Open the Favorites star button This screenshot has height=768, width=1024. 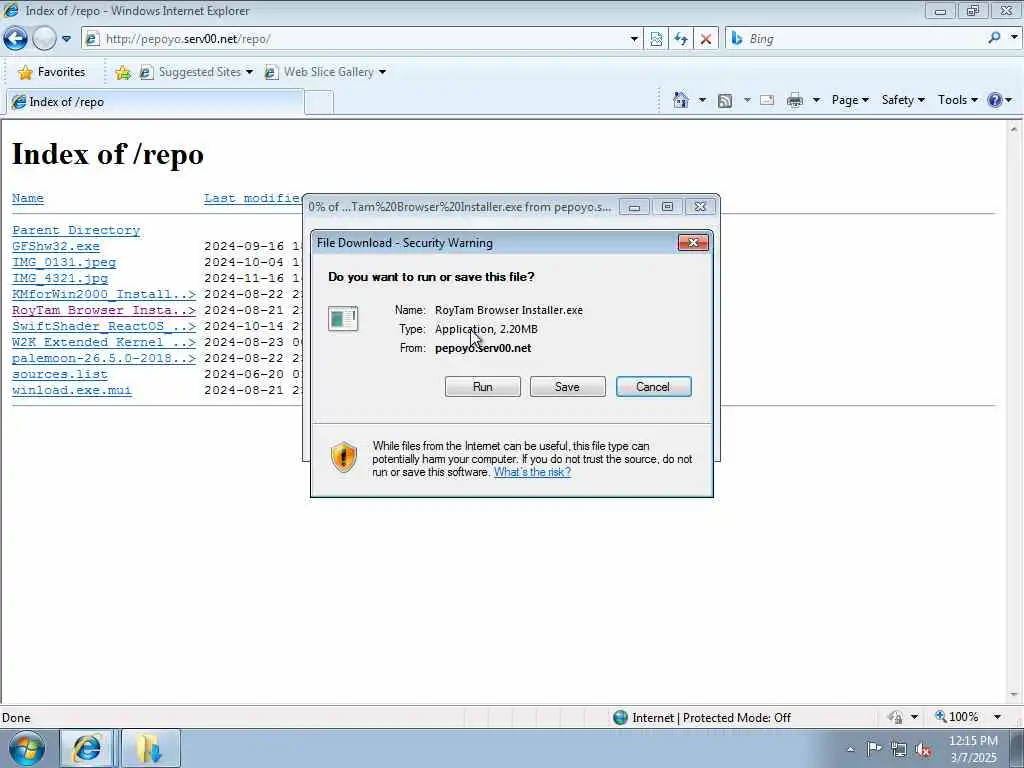click(52, 72)
